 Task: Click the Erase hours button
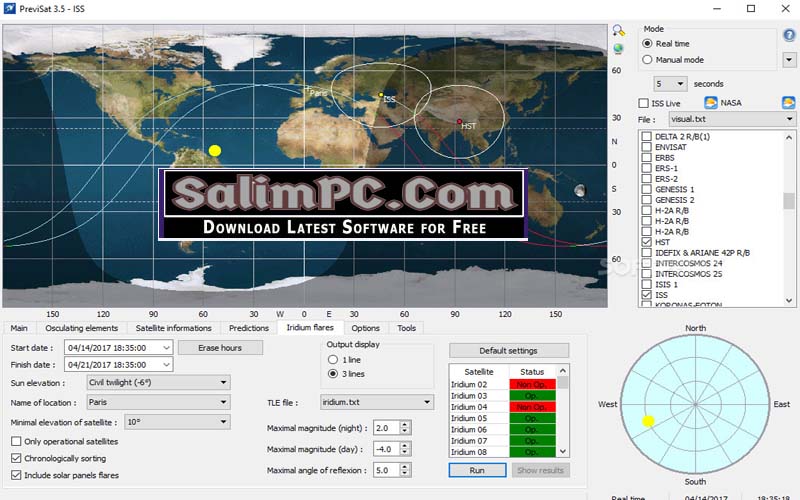(x=220, y=348)
